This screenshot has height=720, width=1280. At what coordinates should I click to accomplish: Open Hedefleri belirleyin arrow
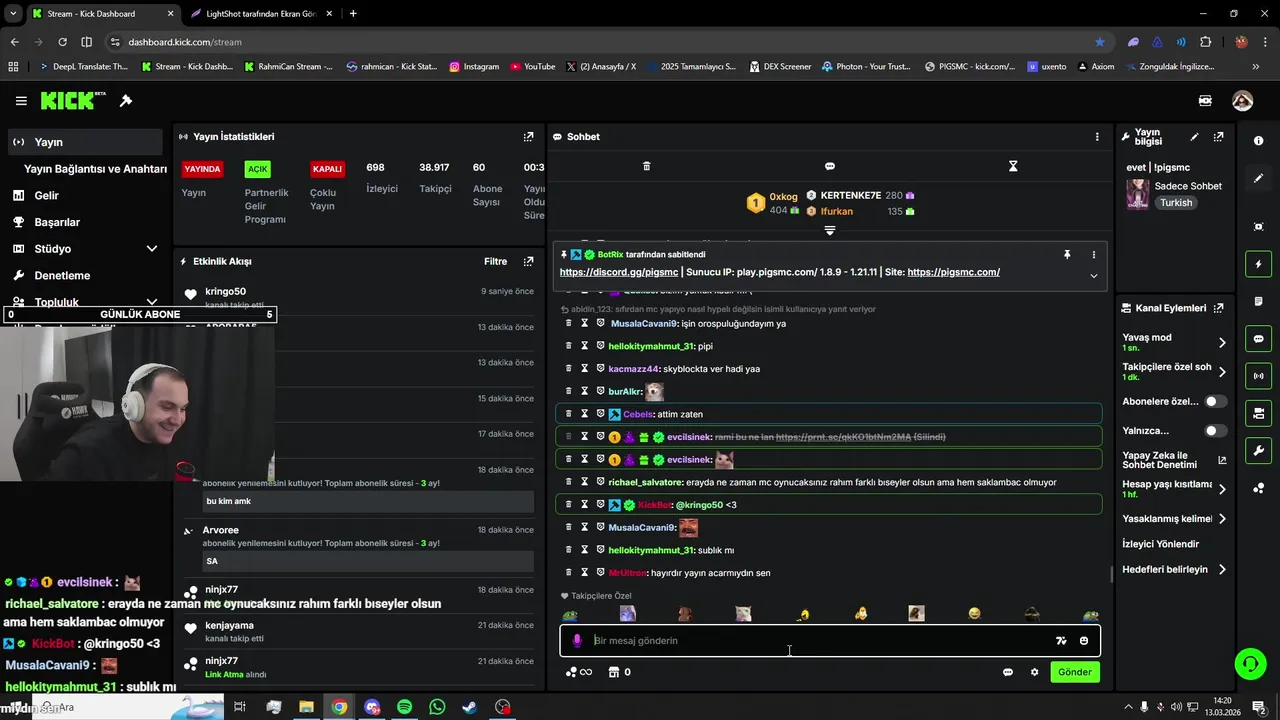1222,570
